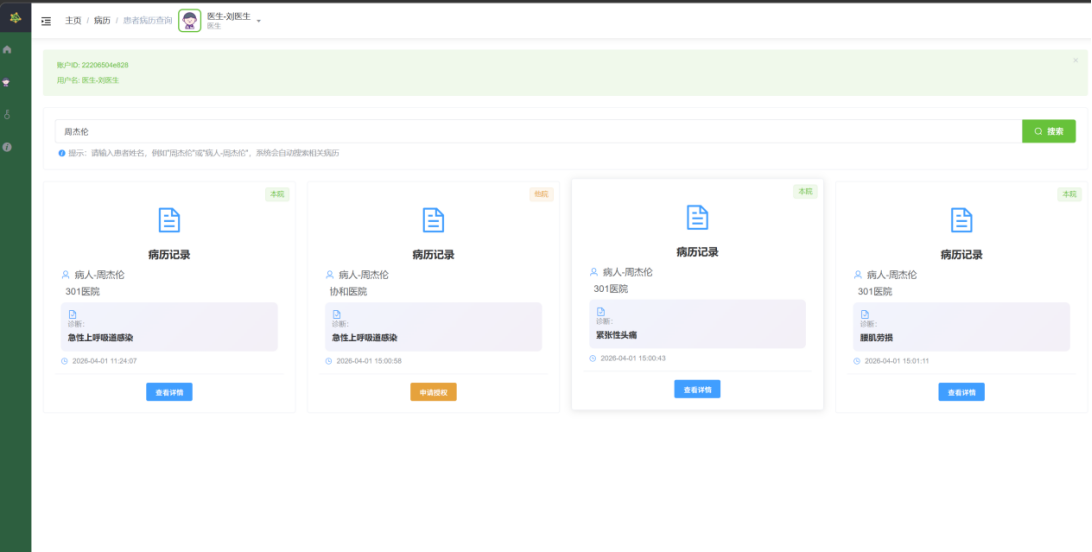Click the green 搜索 button

pyautogui.click(x=1049, y=132)
